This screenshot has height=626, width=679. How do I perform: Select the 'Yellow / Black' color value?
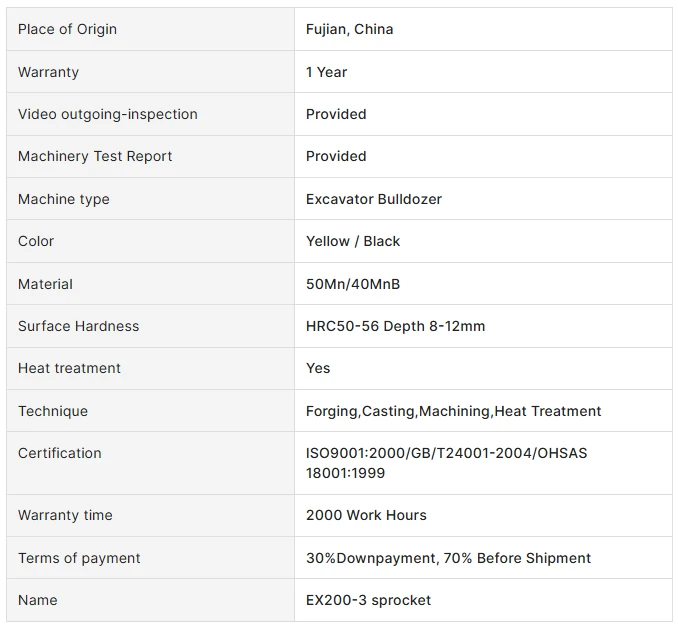pyautogui.click(x=353, y=241)
